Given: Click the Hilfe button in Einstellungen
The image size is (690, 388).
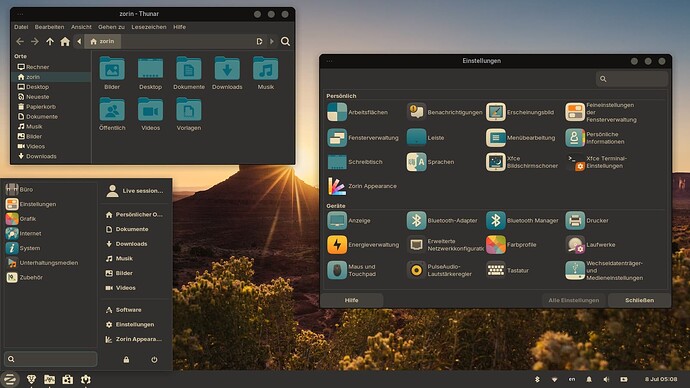Looking at the screenshot, I should (351, 300).
